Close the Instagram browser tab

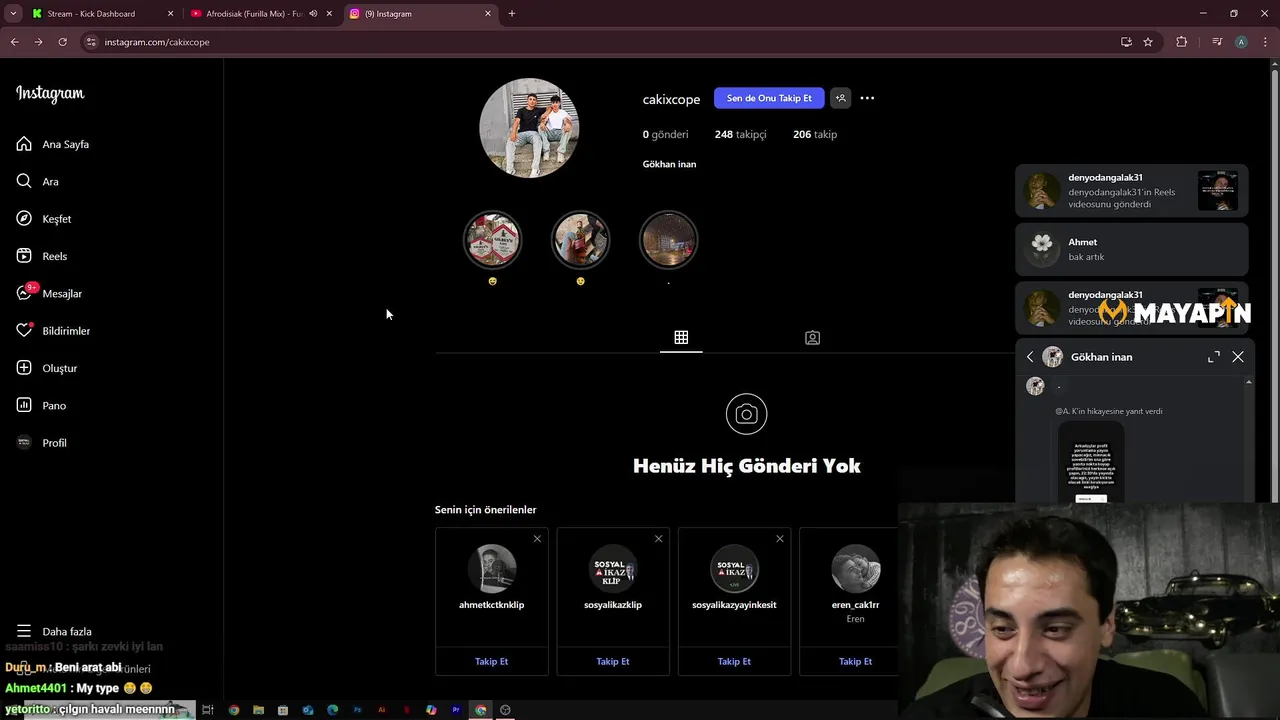488,14
